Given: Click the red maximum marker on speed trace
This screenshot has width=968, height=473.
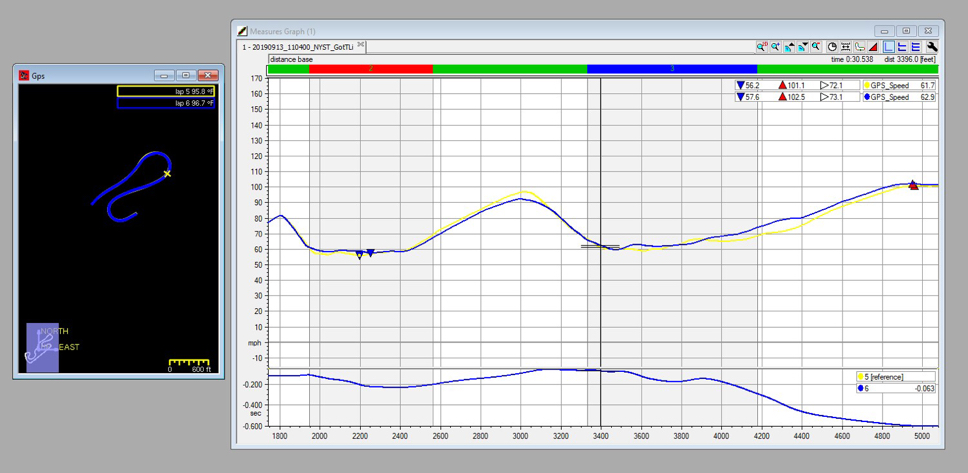Looking at the screenshot, I should click(913, 185).
